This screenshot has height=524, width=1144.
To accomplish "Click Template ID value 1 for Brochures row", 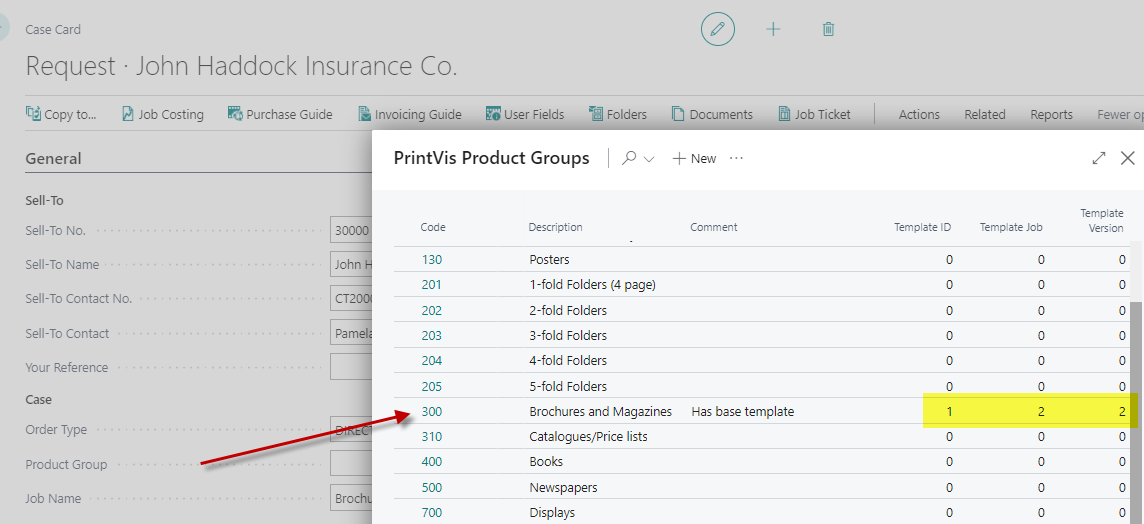I will pyautogui.click(x=948, y=412).
